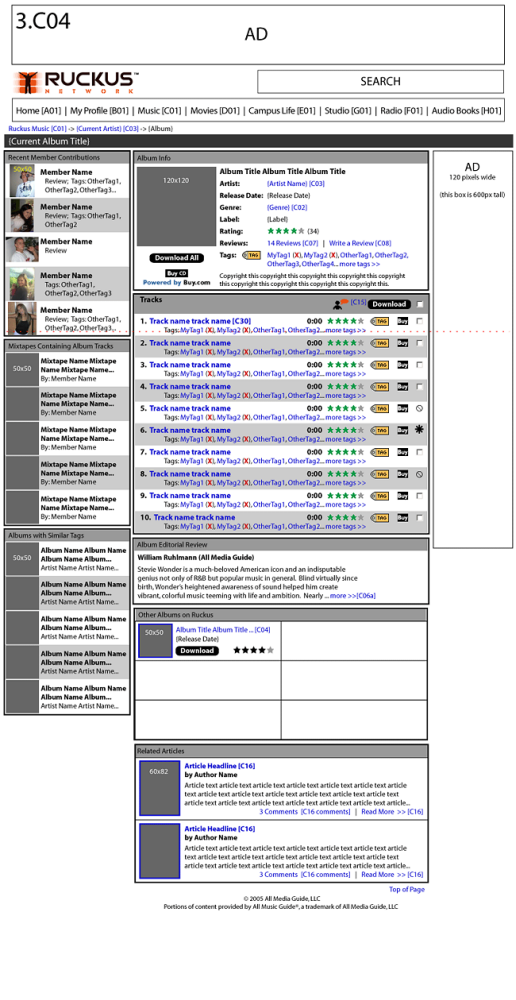This screenshot has width=516, height=1000.
Task: Expand more tags for track 4
Action: click(x=345, y=395)
